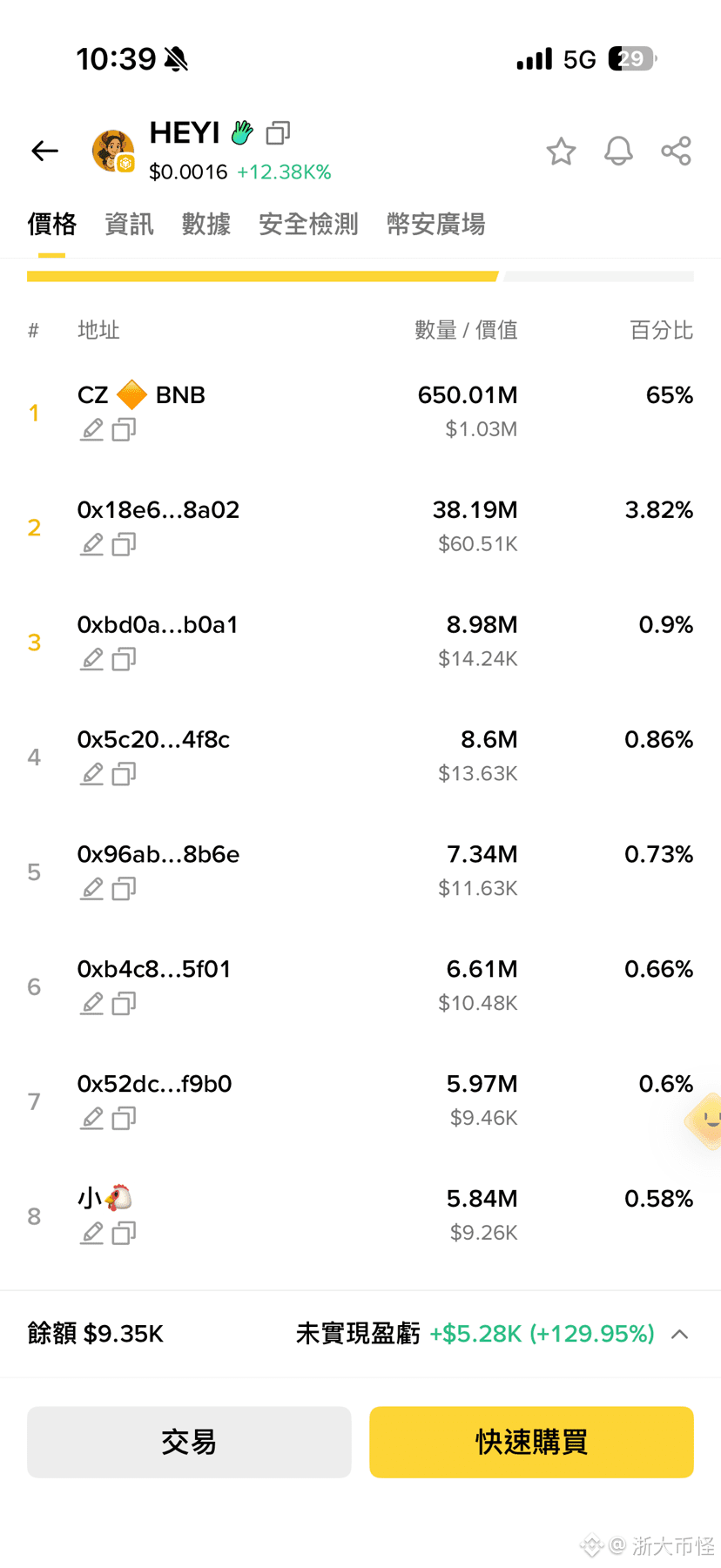
Task: Copy HEYI token contract address icon
Action: 278,132
